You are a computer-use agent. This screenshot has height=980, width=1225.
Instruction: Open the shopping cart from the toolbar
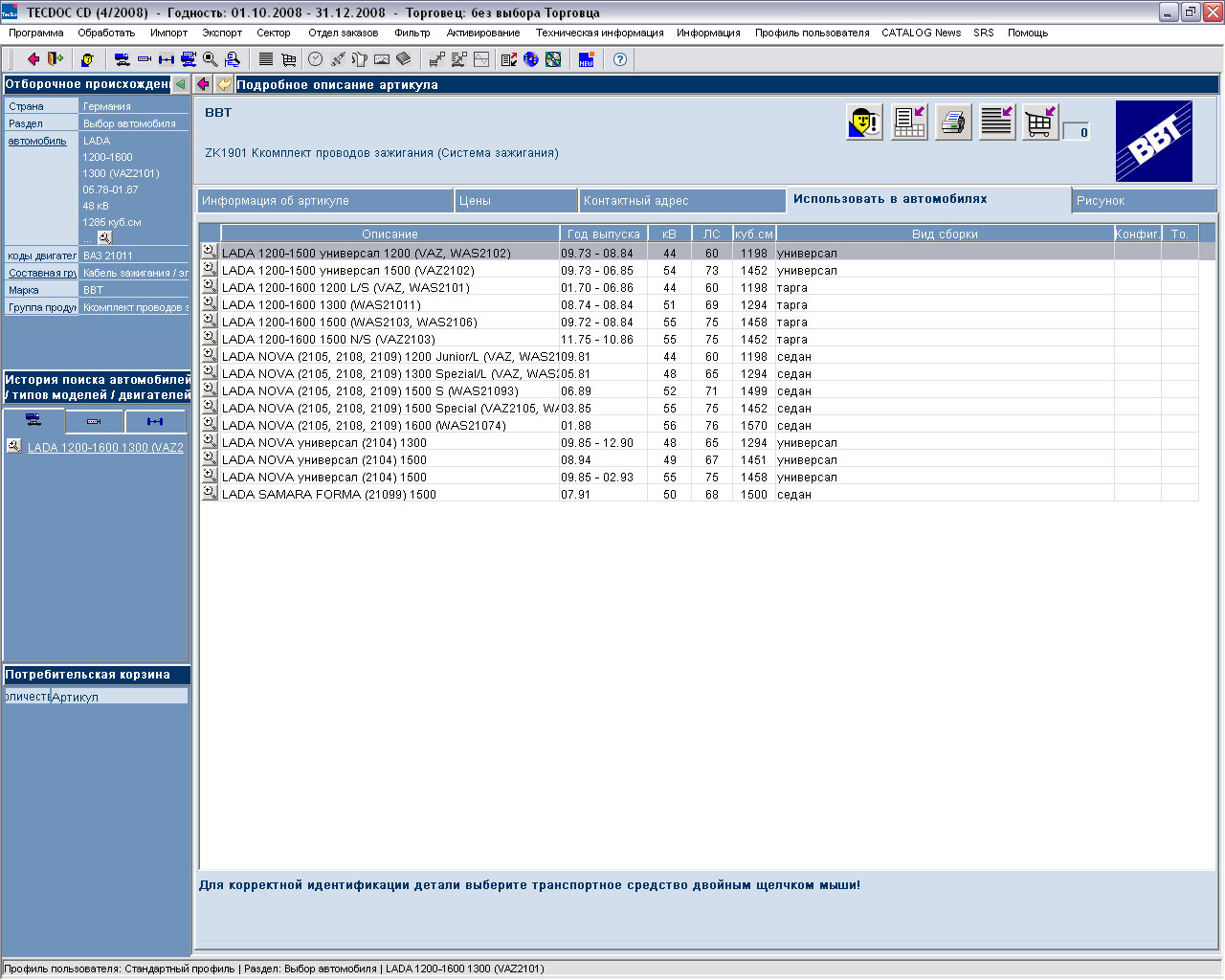coord(288,59)
